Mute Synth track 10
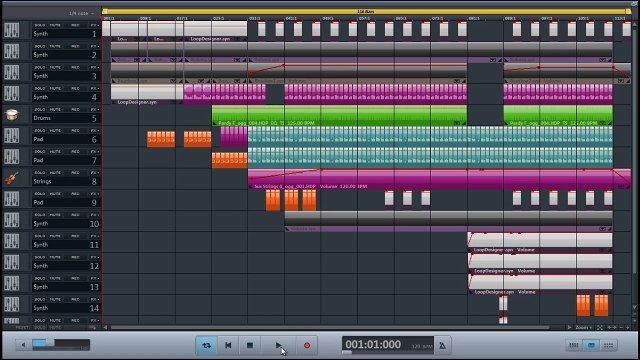The height and width of the screenshot is (360, 640). [x=55, y=215]
